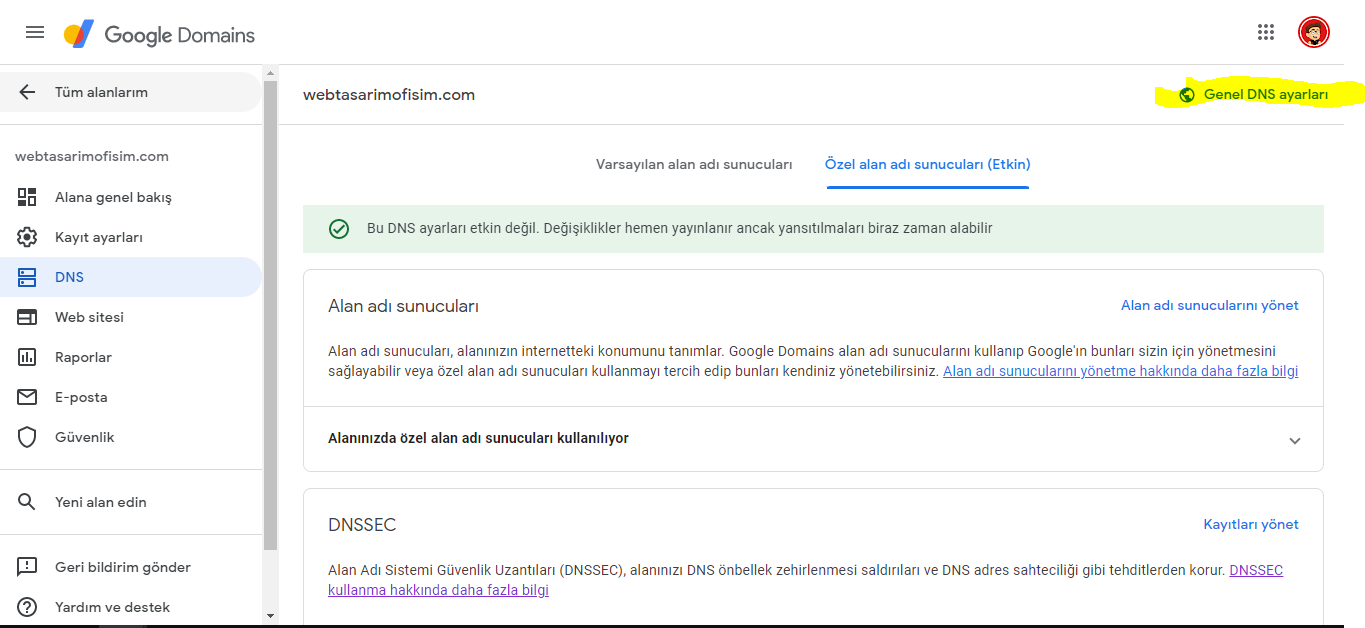
Task: Click the Güvenlik shield icon
Action: pyautogui.click(x=27, y=437)
